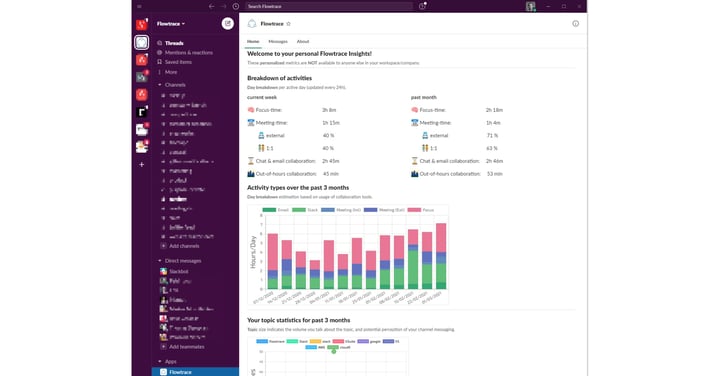This screenshot has width=720, height=376.
Task: Click current week Out-of-hours collaboration icon
Action: [x=251, y=174]
